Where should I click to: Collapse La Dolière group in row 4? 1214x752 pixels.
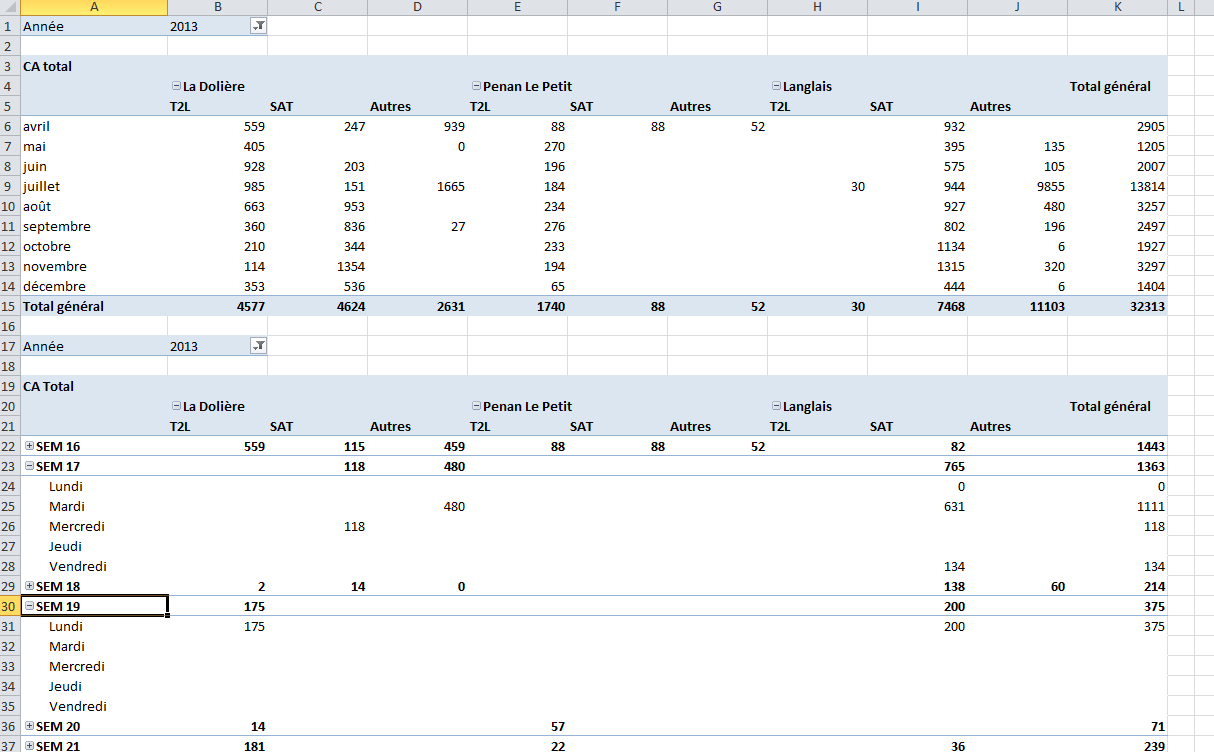coord(176,87)
